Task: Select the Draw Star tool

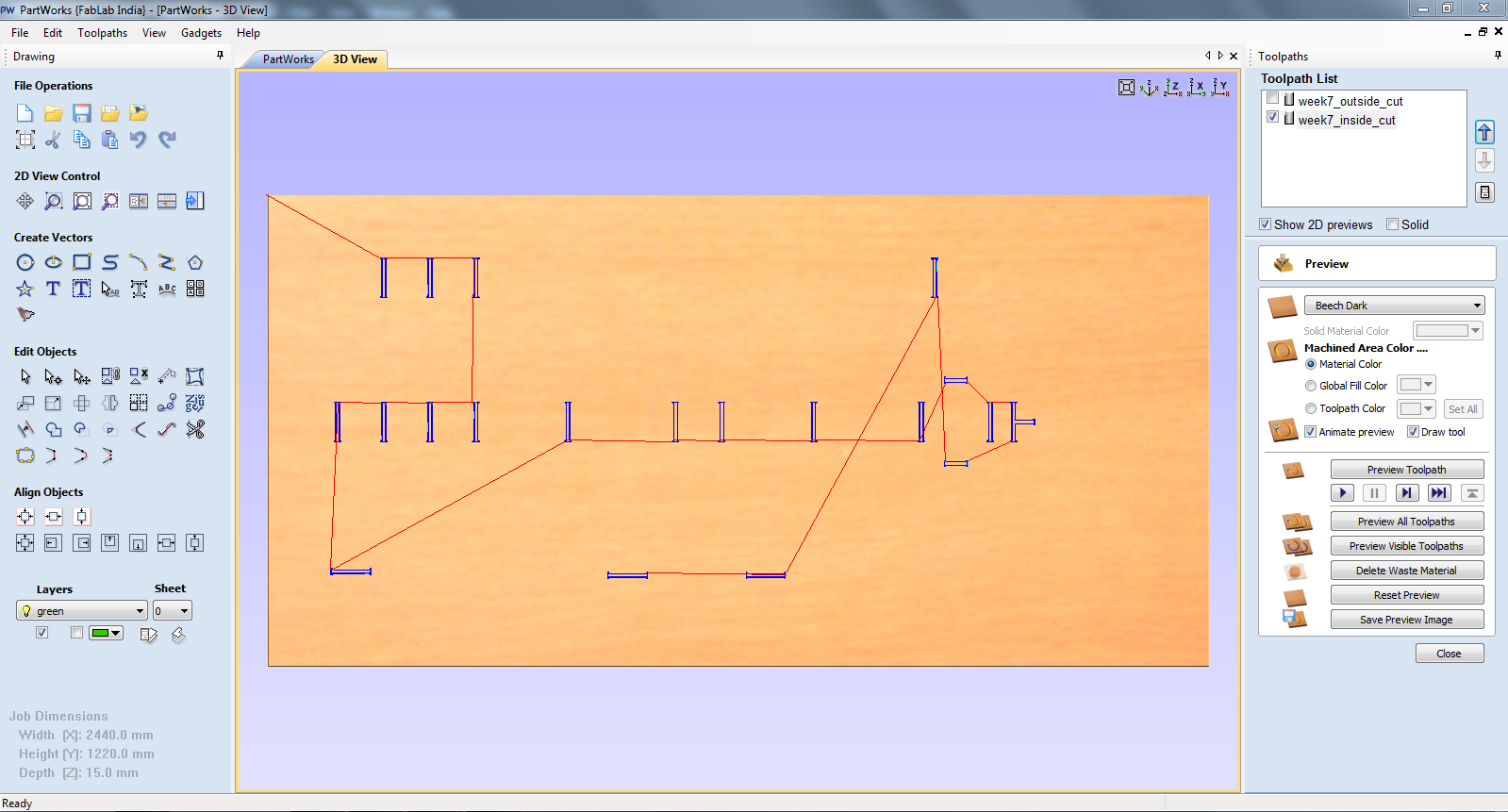Action: [25, 289]
